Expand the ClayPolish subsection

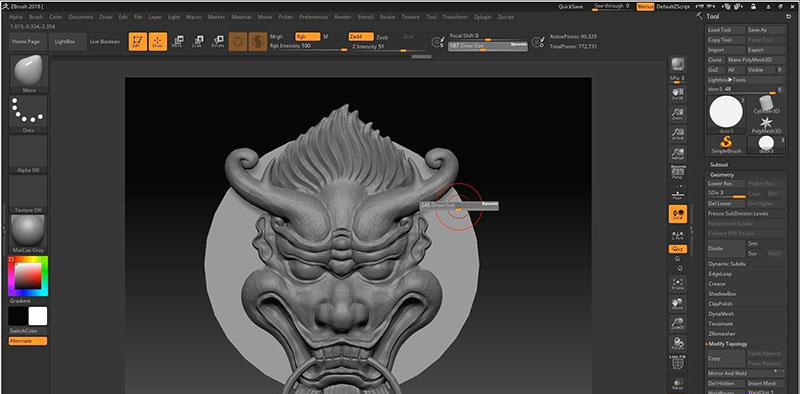pyautogui.click(x=720, y=304)
